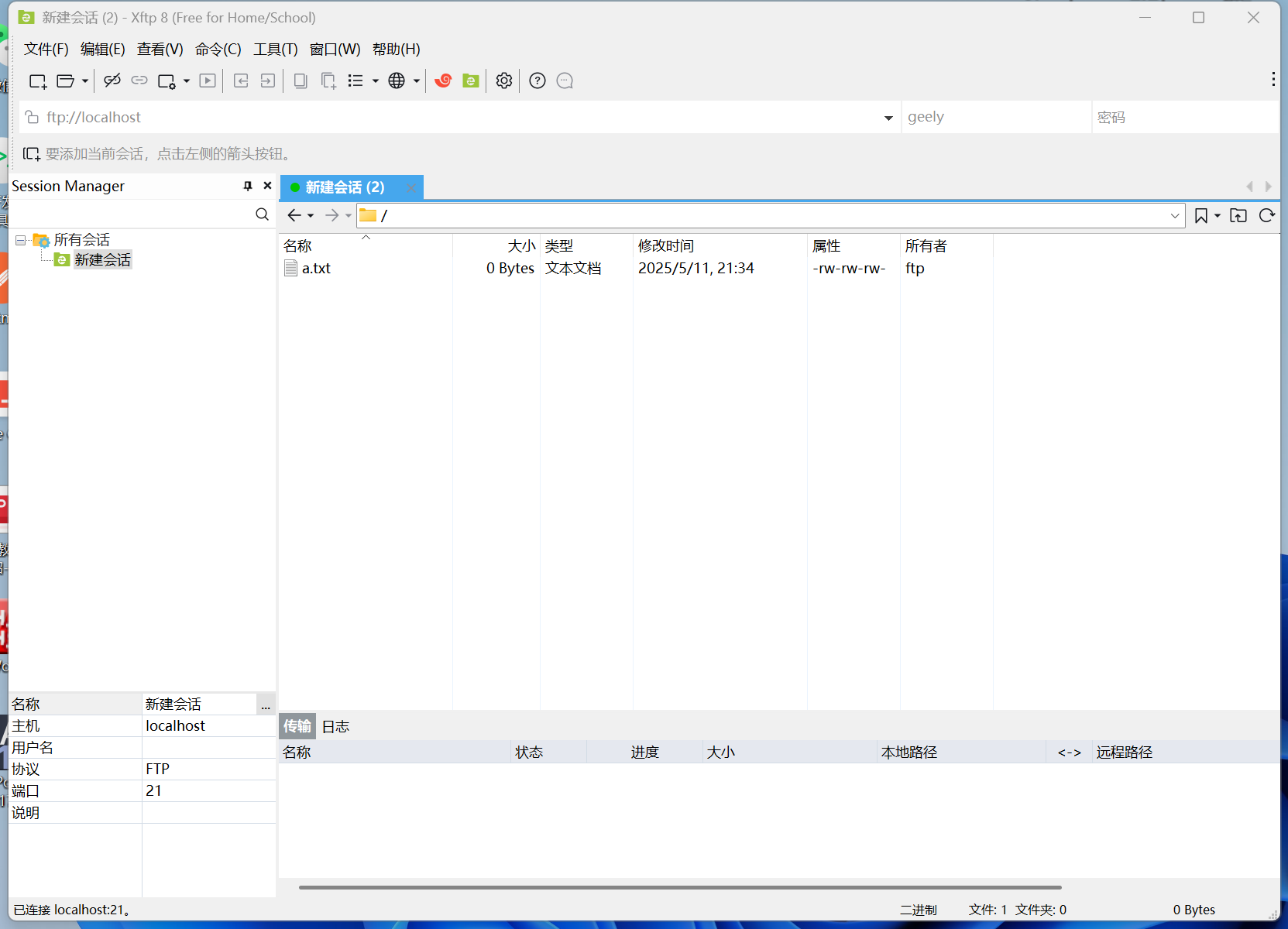This screenshot has width=1288, height=929.
Task: Open the 窗口(W) menu
Action: click(335, 49)
